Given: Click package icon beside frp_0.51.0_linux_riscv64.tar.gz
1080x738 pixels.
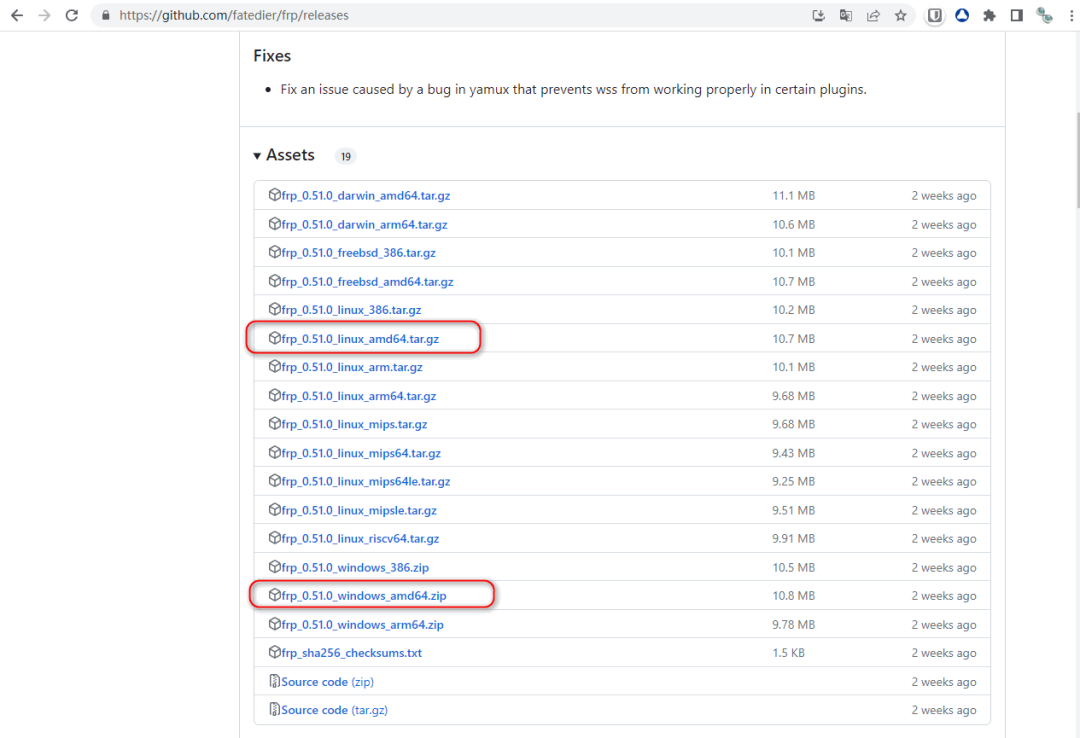Looking at the screenshot, I should (x=275, y=538).
